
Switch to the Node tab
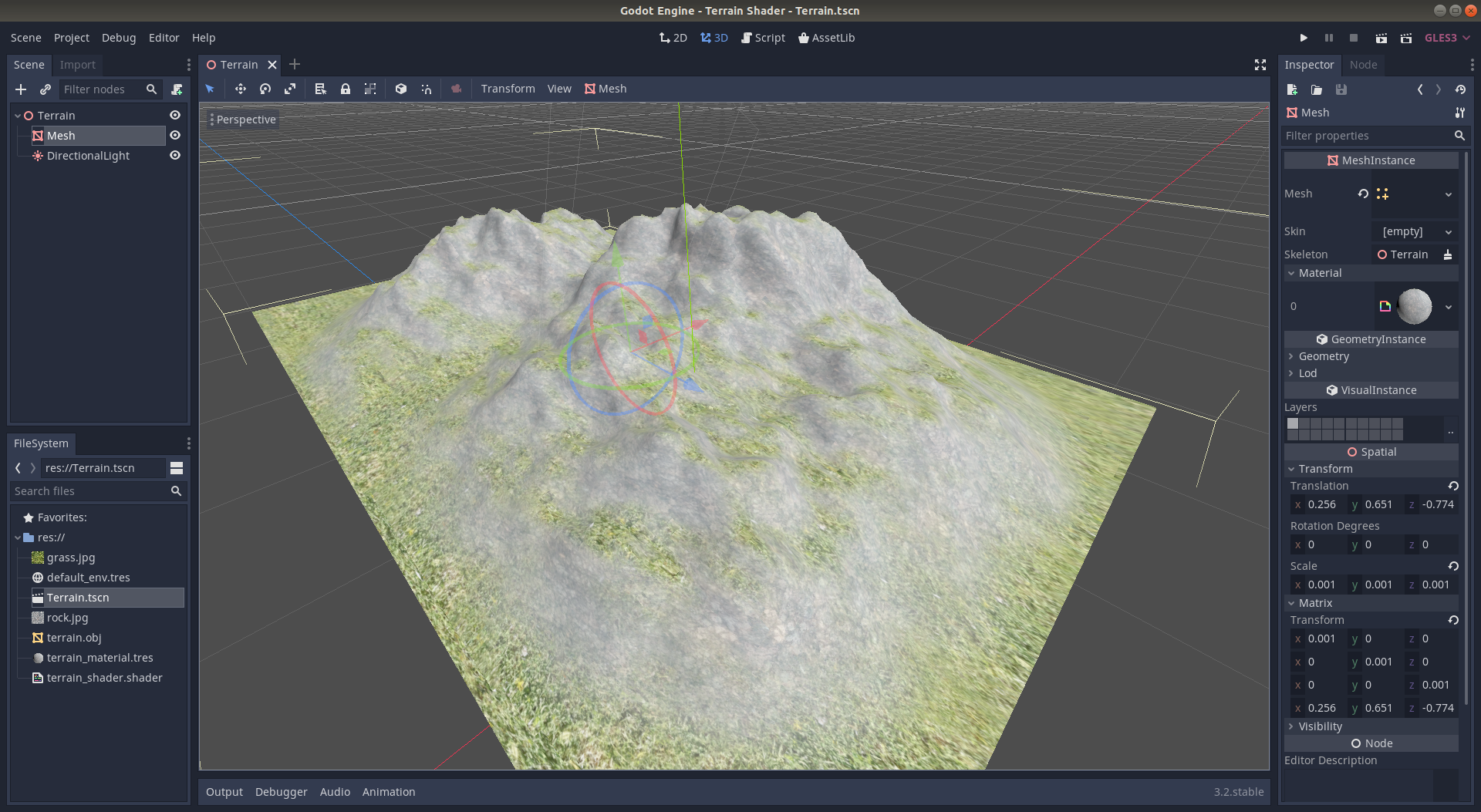click(1363, 65)
